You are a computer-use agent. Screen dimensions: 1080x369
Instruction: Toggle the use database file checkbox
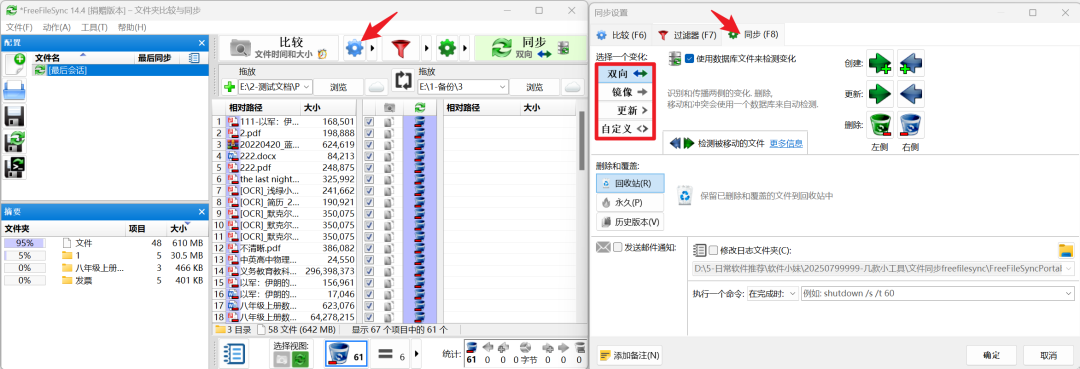(x=689, y=59)
